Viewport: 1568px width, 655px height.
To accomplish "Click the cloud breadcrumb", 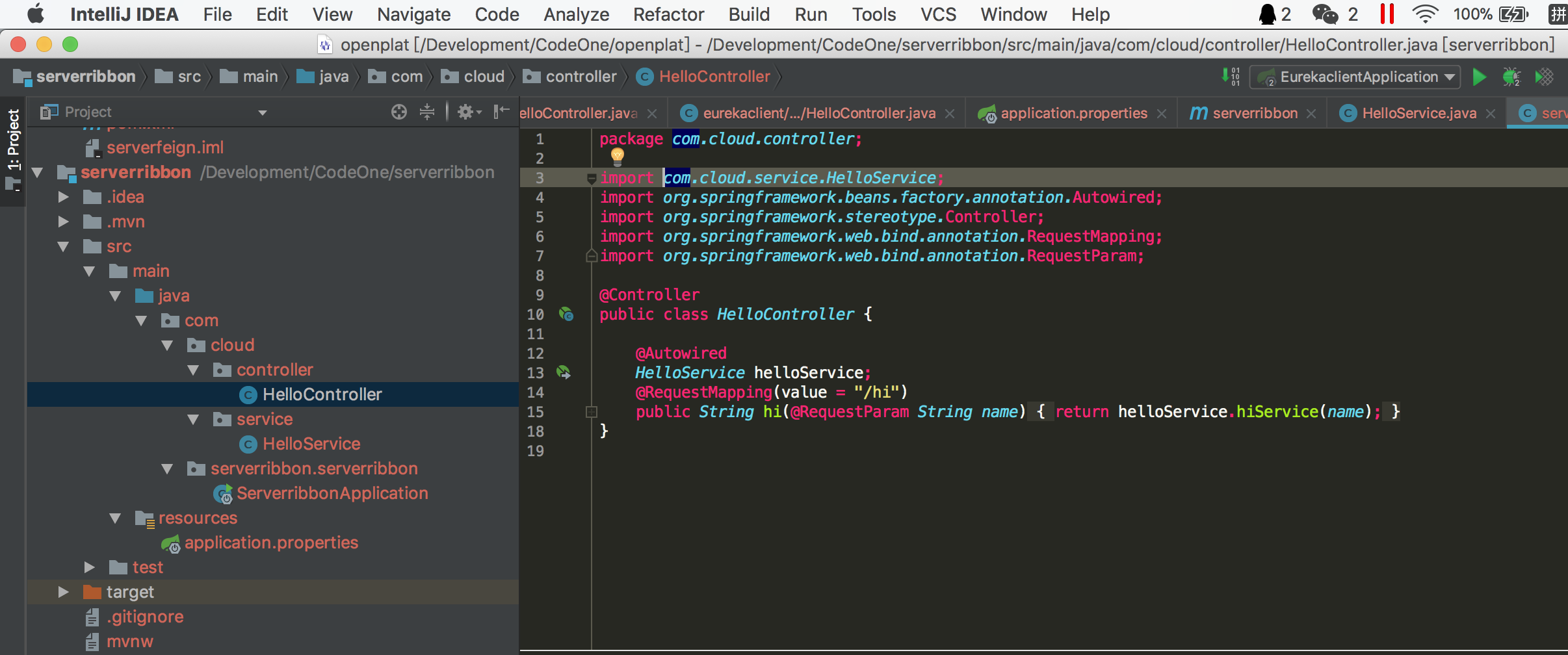I will (x=473, y=77).
